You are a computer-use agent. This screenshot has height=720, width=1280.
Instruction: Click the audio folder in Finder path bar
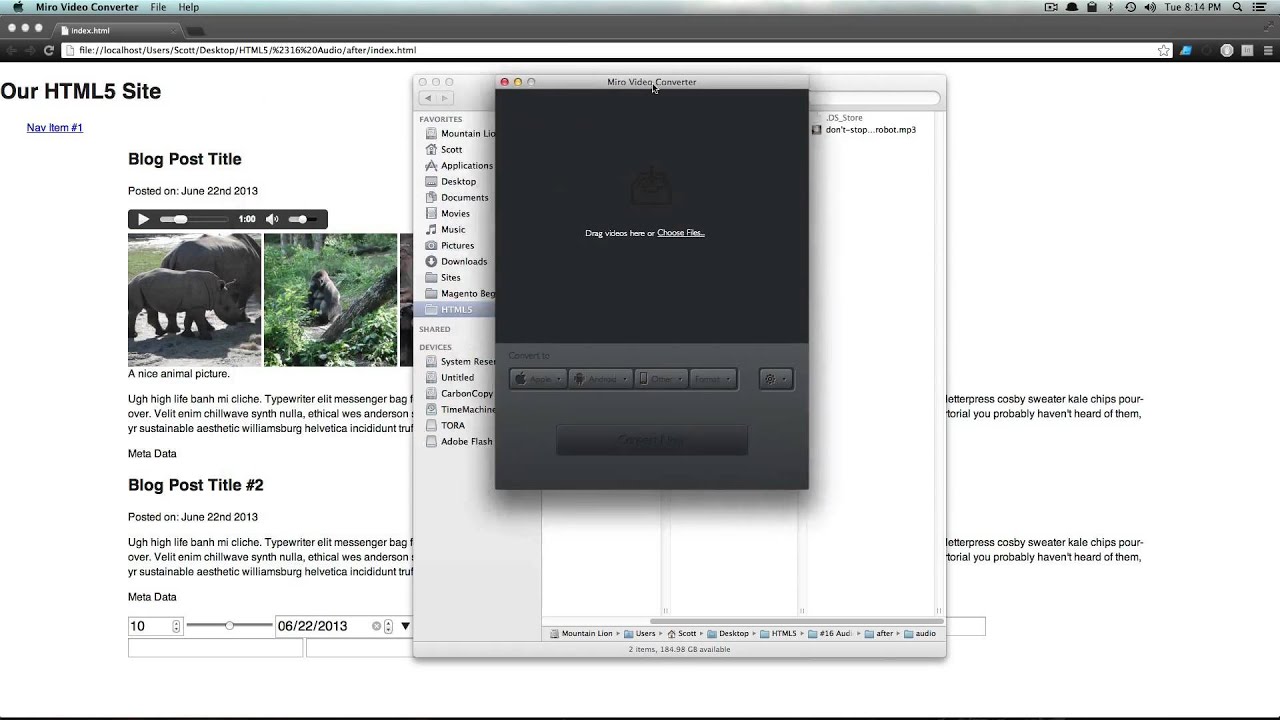(x=919, y=633)
